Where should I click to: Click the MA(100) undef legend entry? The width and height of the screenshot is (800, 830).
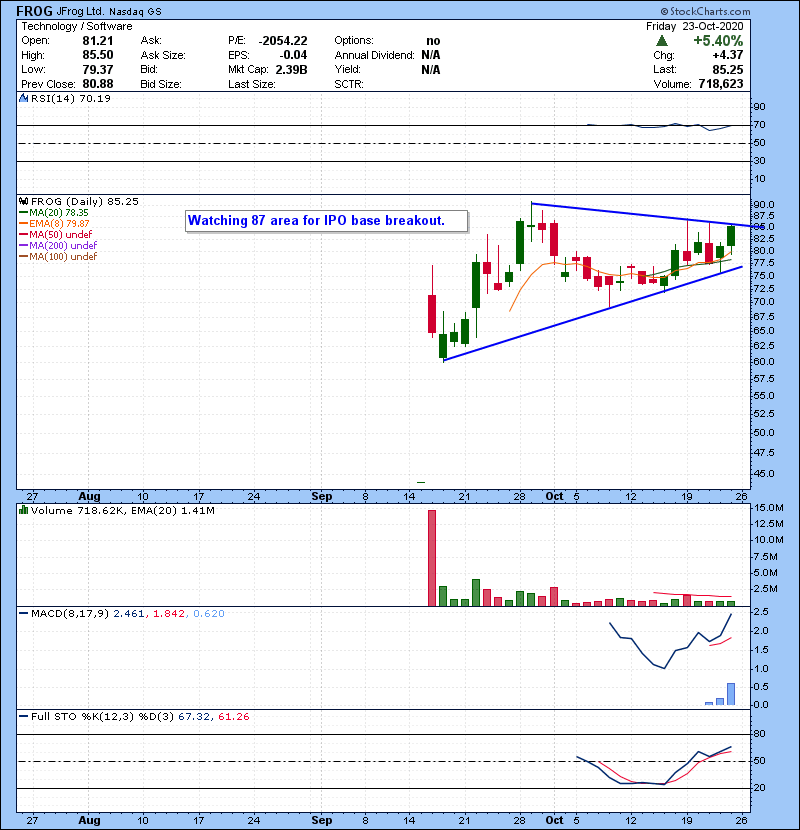pos(58,257)
